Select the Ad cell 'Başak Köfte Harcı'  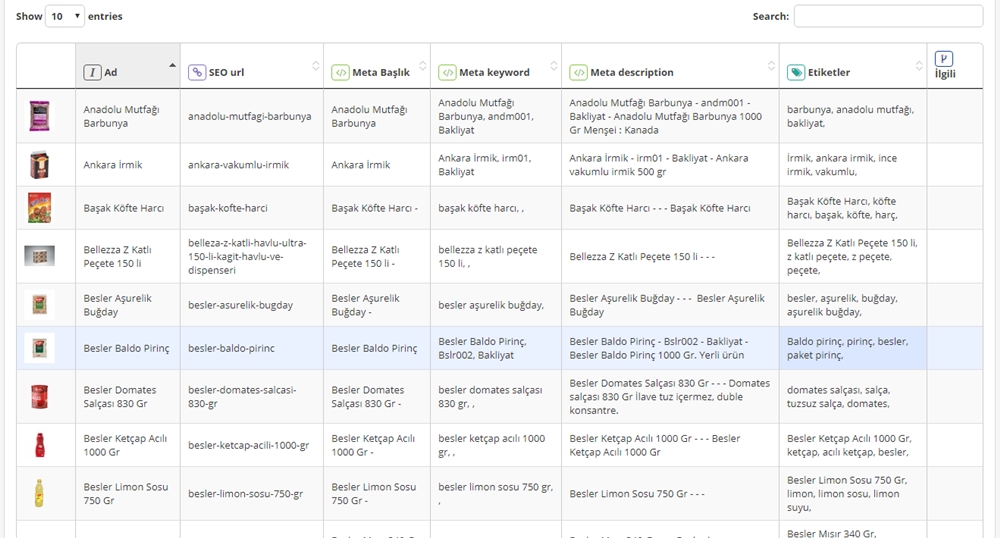(x=128, y=208)
